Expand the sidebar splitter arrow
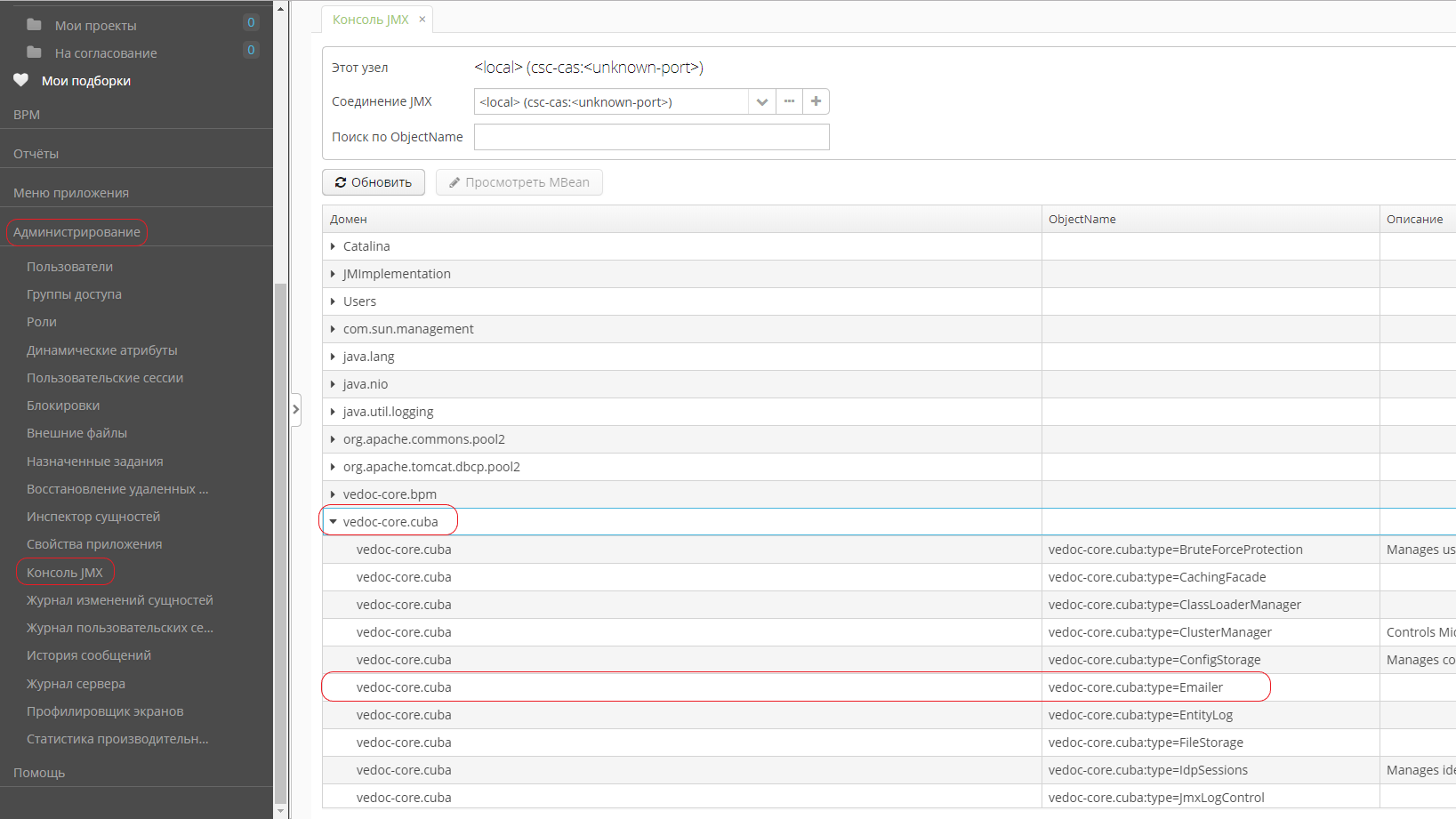The height and width of the screenshot is (819, 1456). (296, 409)
